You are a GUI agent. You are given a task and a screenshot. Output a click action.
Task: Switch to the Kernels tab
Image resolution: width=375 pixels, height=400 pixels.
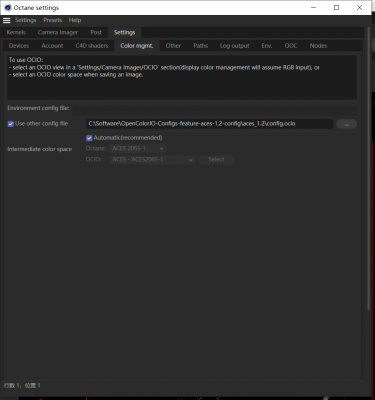pyautogui.click(x=16, y=32)
